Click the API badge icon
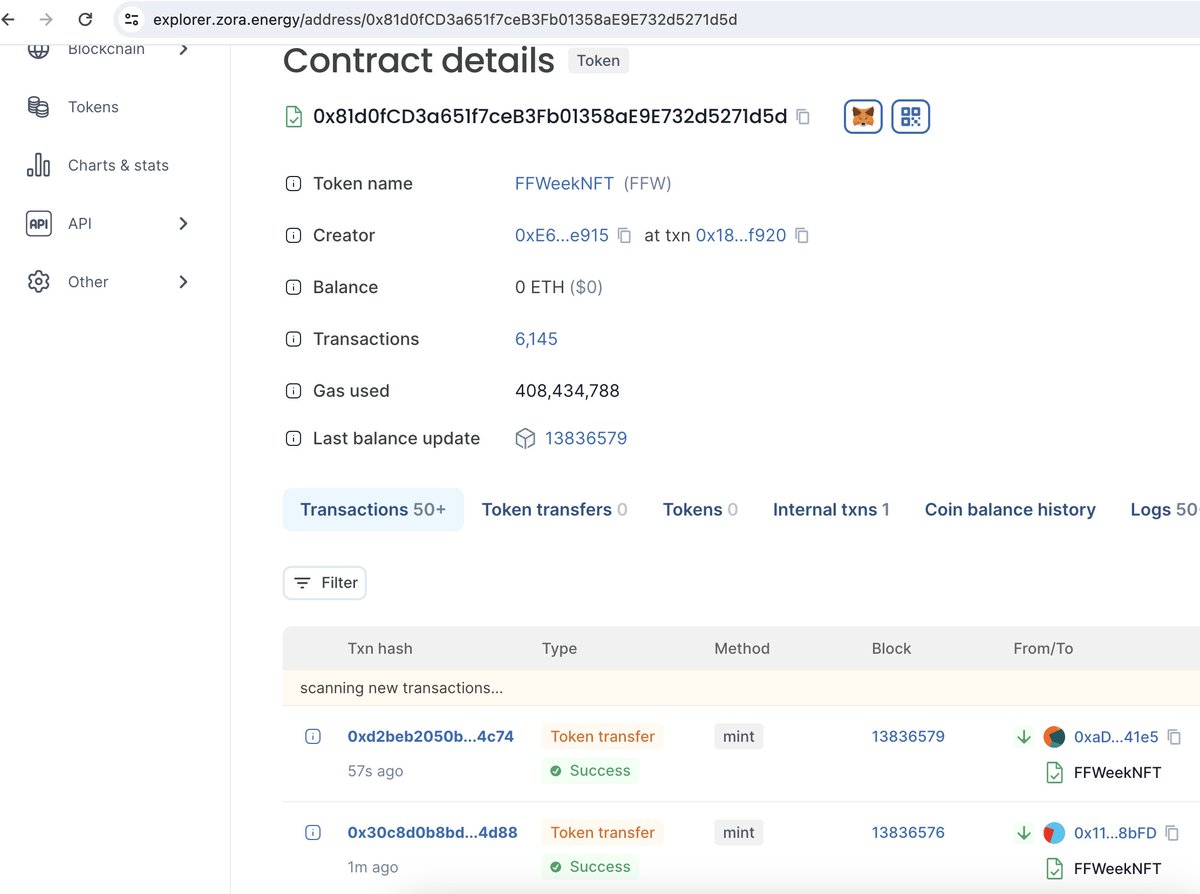The image size is (1200, 894). (x=38, y=224)
